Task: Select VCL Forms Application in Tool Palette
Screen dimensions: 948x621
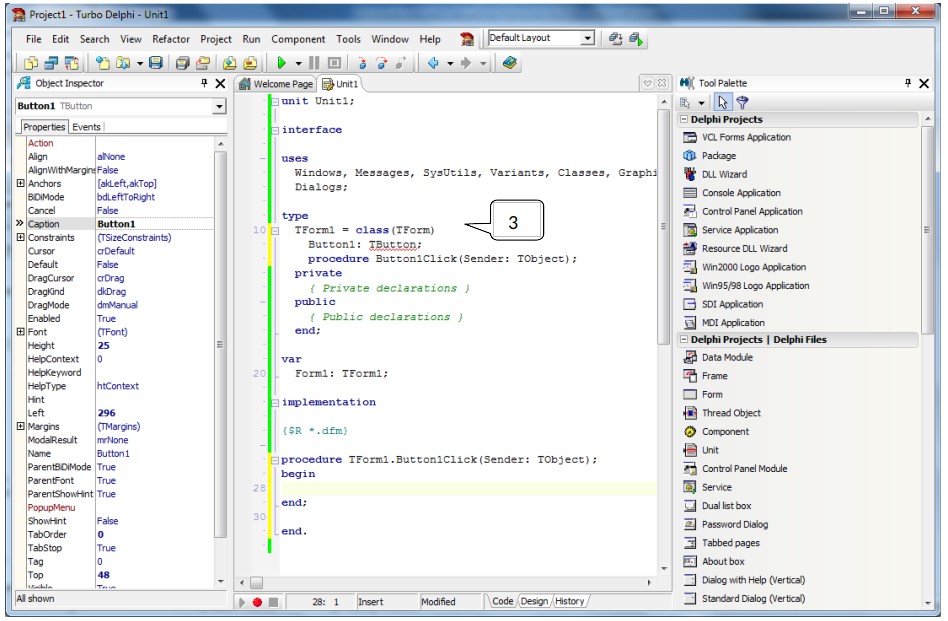Action: point(745,137)
